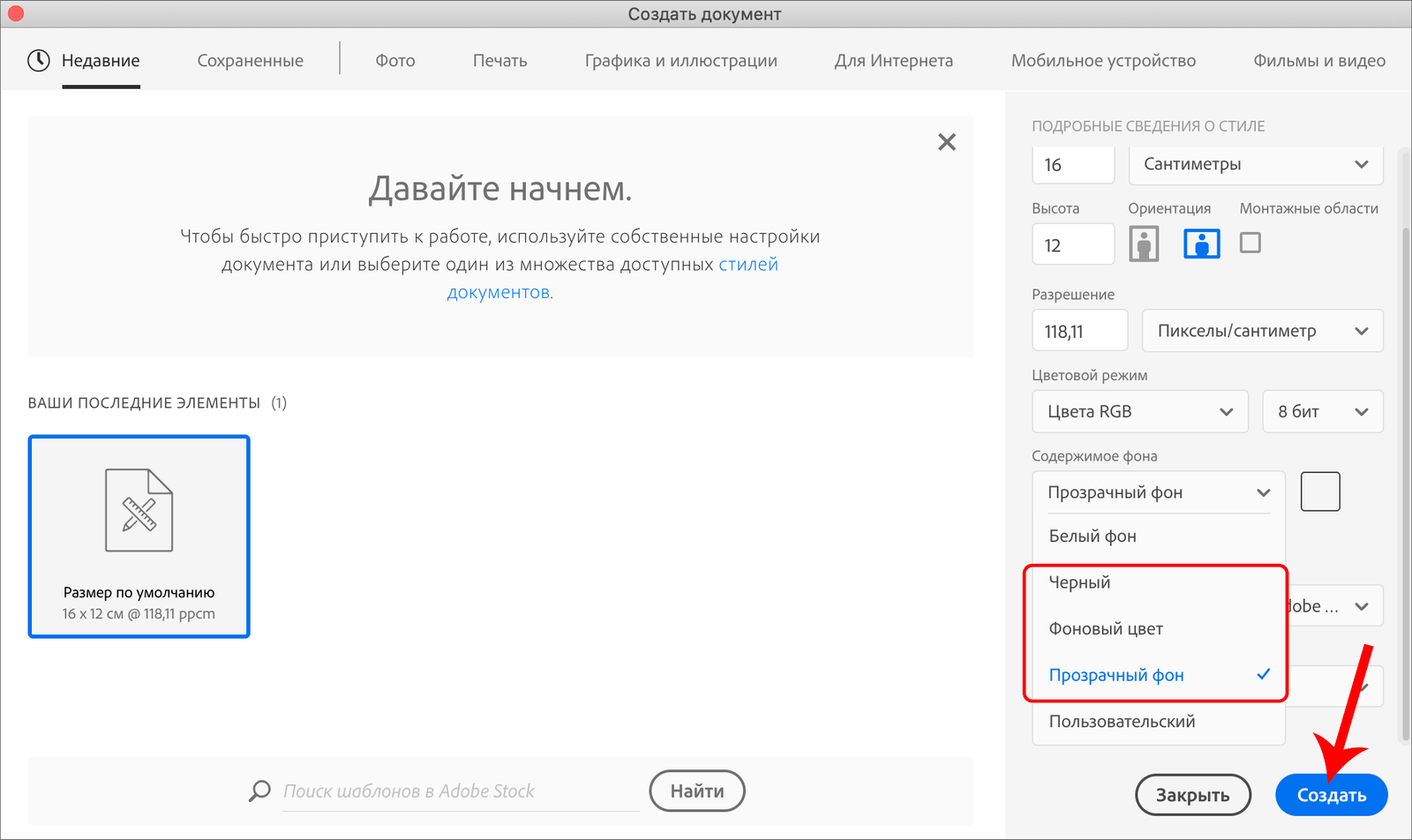The height and width of the screenshot is (840, 1412).
Task: Open the 8 бит bit depth dropdown
Action: pos(1322,412)
